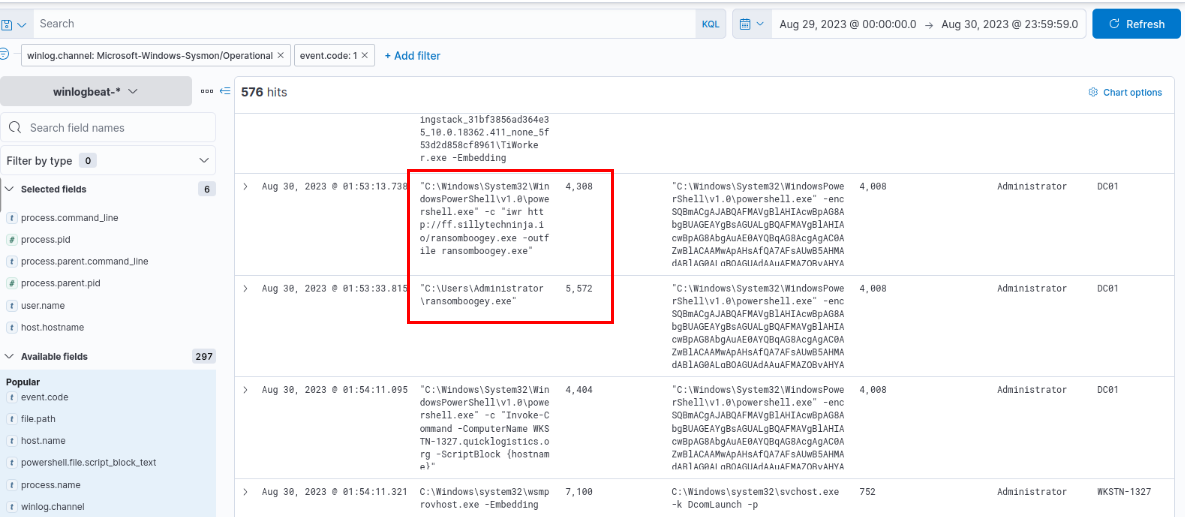Viewport: 1185px width, 517px height.
Task: Select powershell.file.script_block_text field
Action: click(x=88, y=463)
